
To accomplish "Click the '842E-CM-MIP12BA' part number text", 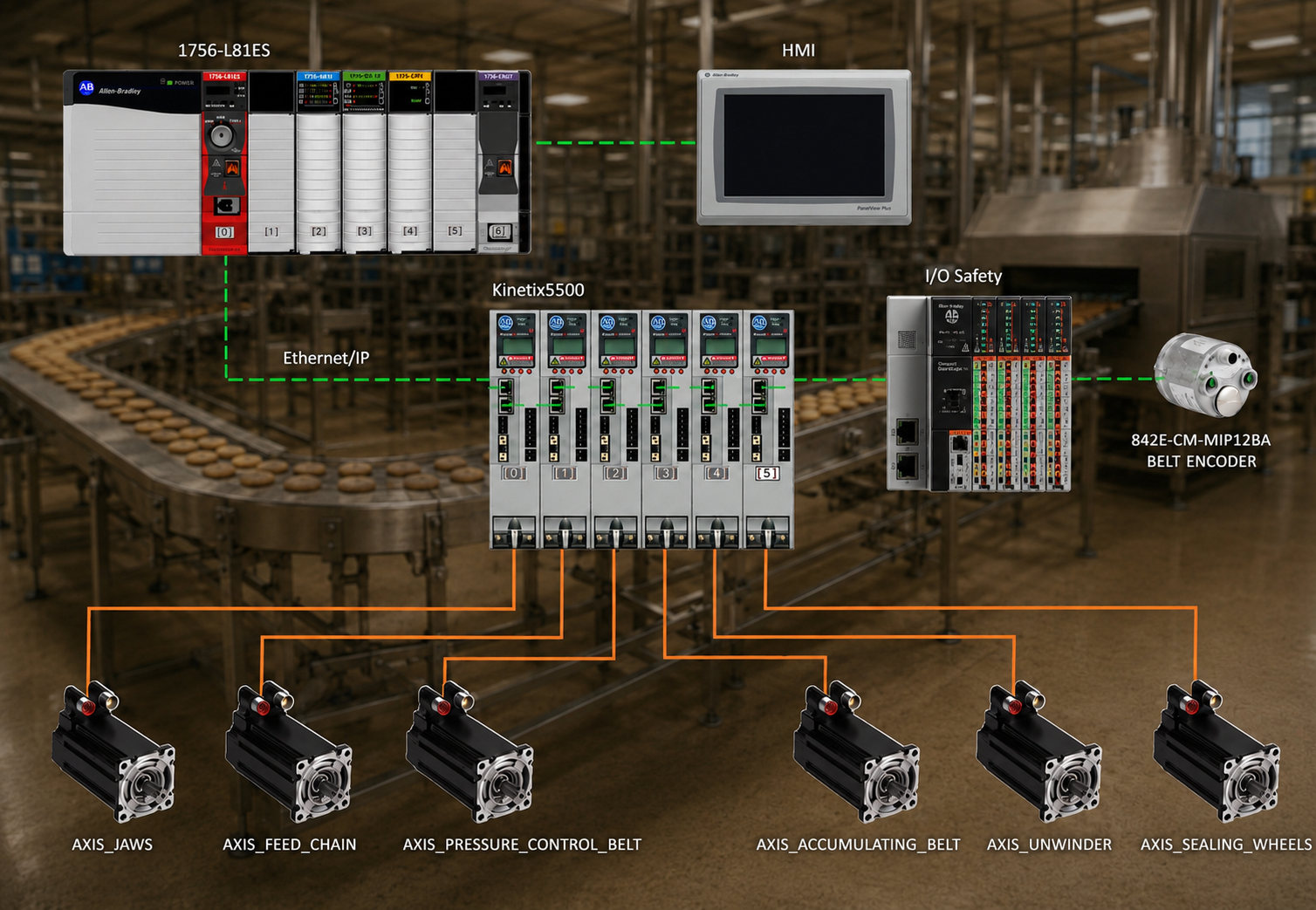I will coord(1201,440).
